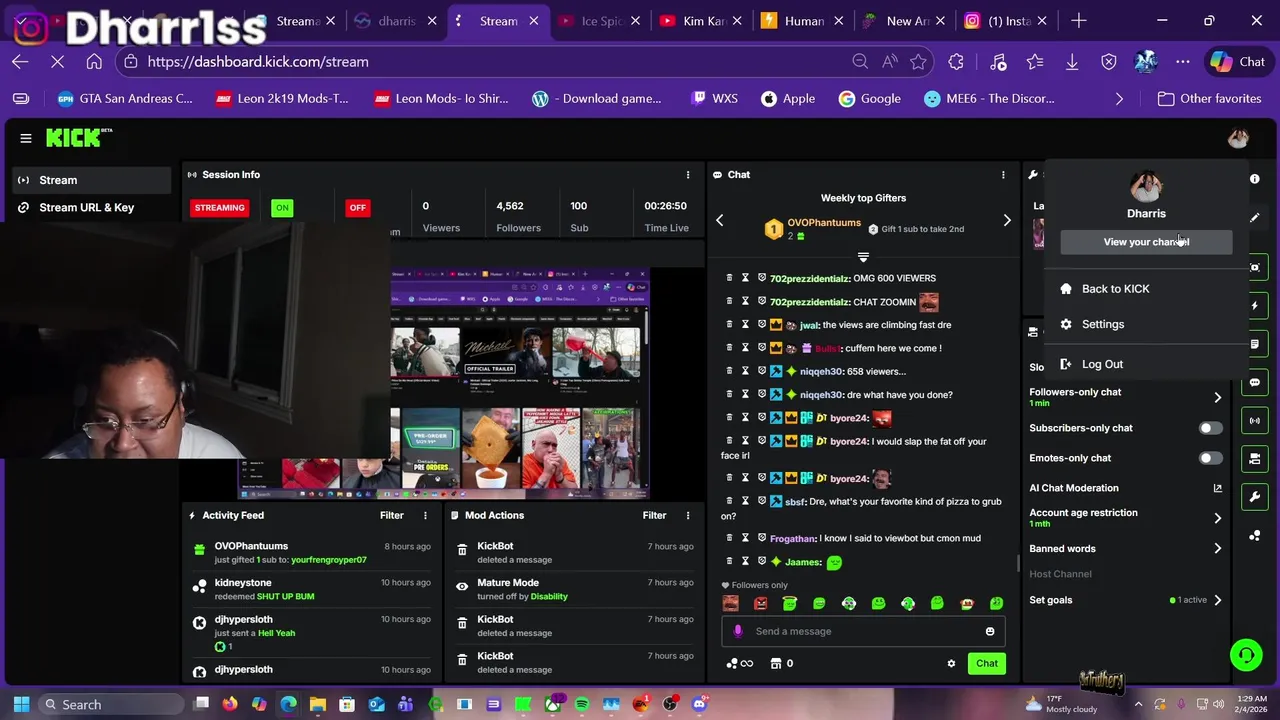Expand Banned words settings

pyautogui.click(x=1217, y=548)
